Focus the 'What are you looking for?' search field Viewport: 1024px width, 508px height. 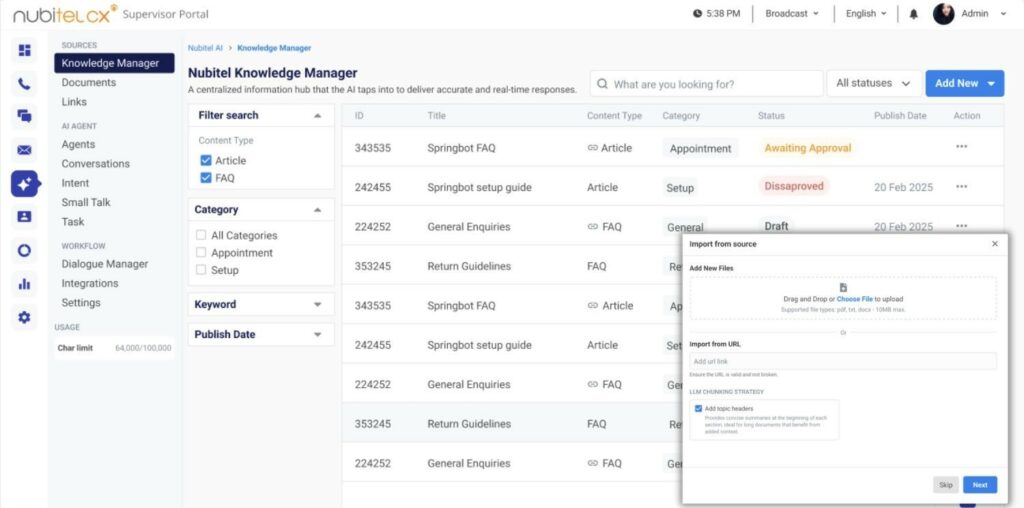coord(706,84)
